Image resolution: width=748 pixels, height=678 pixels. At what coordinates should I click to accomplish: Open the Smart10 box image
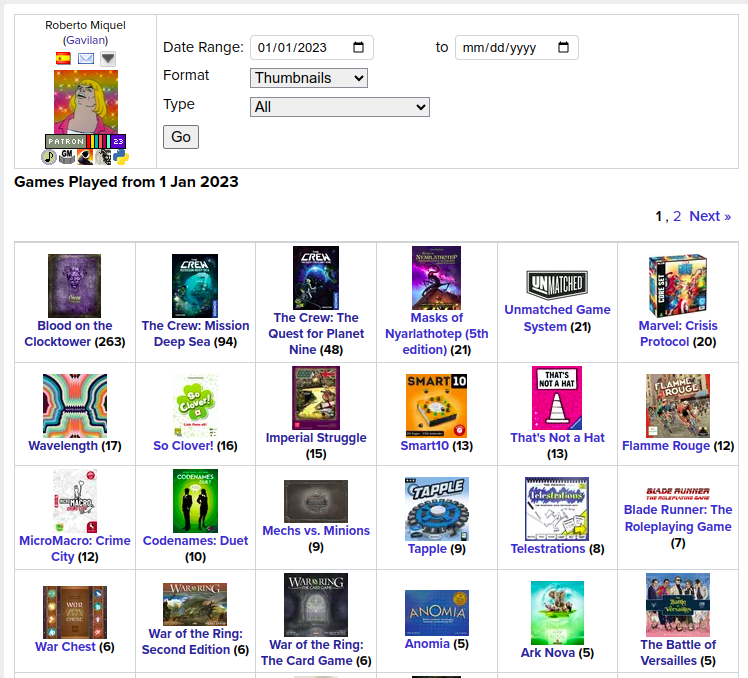pos(436,406)
